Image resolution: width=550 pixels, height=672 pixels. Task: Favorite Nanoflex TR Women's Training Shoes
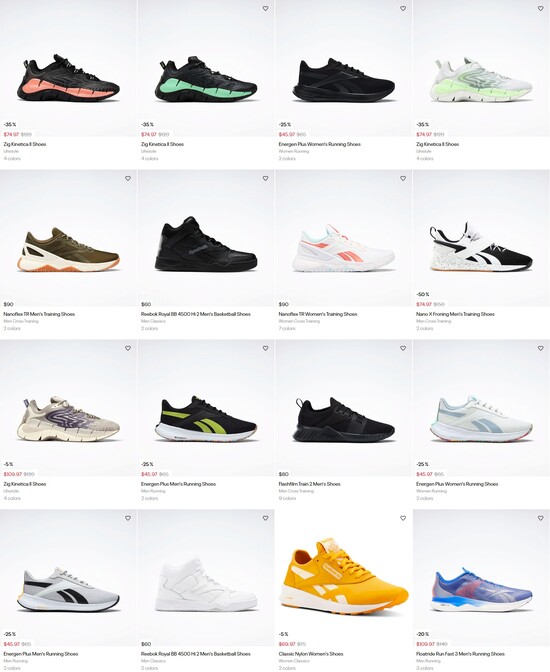pyautogui.click(x=403, y=178)
